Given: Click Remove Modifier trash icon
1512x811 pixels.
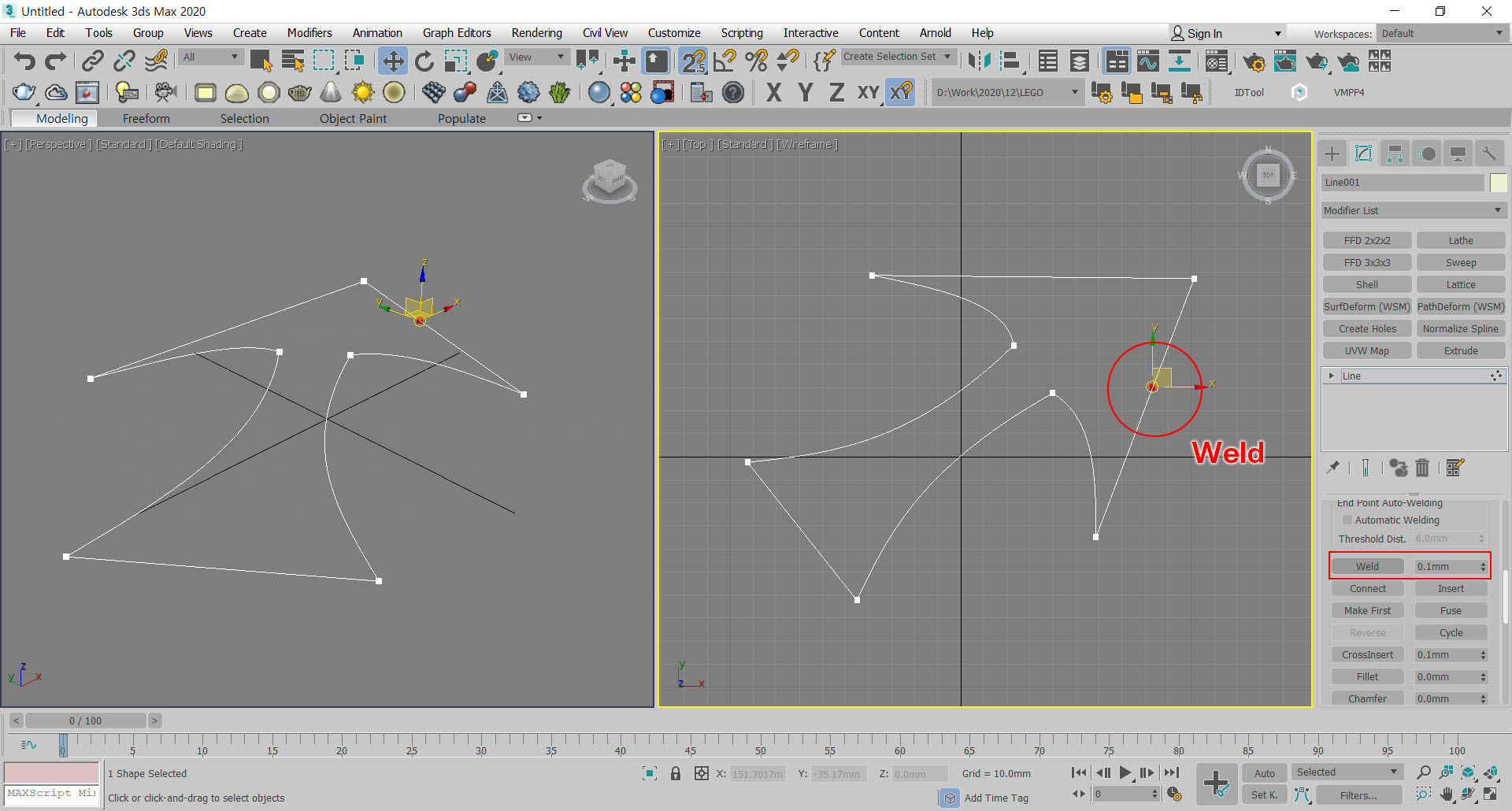Looking at the screenshot, I should [x=1422, y=468].
